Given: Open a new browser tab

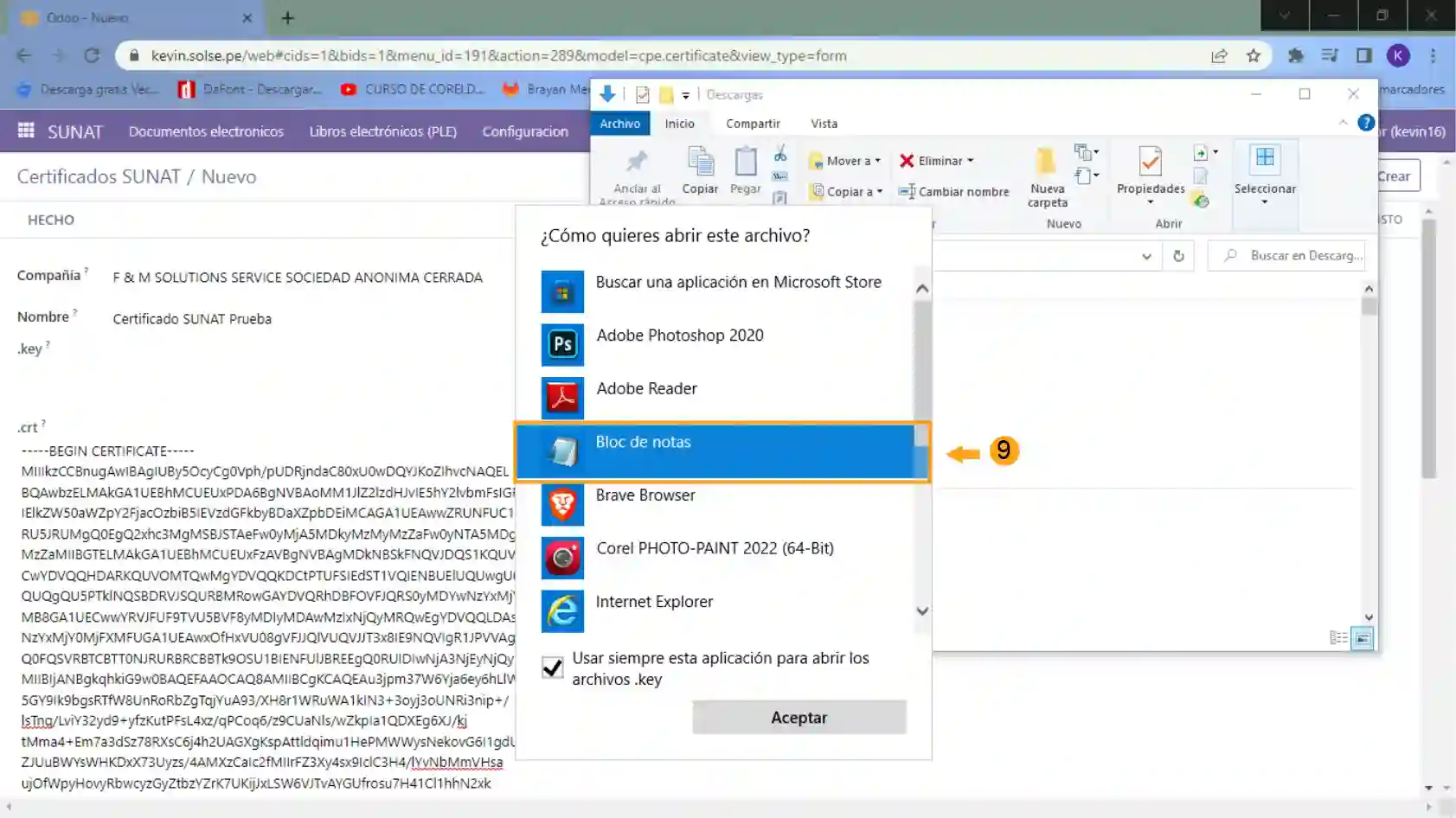Looking at the screenshot, I should tap(288, 17).
